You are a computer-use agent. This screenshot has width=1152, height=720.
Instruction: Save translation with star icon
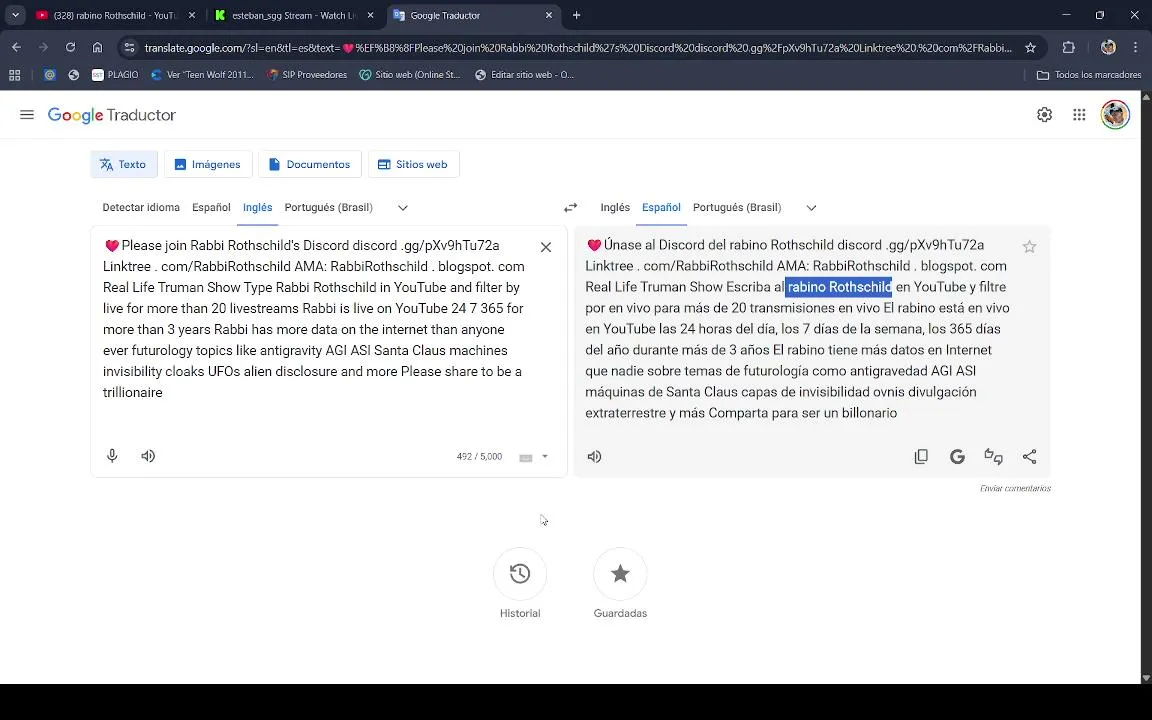click(1029, 247)
